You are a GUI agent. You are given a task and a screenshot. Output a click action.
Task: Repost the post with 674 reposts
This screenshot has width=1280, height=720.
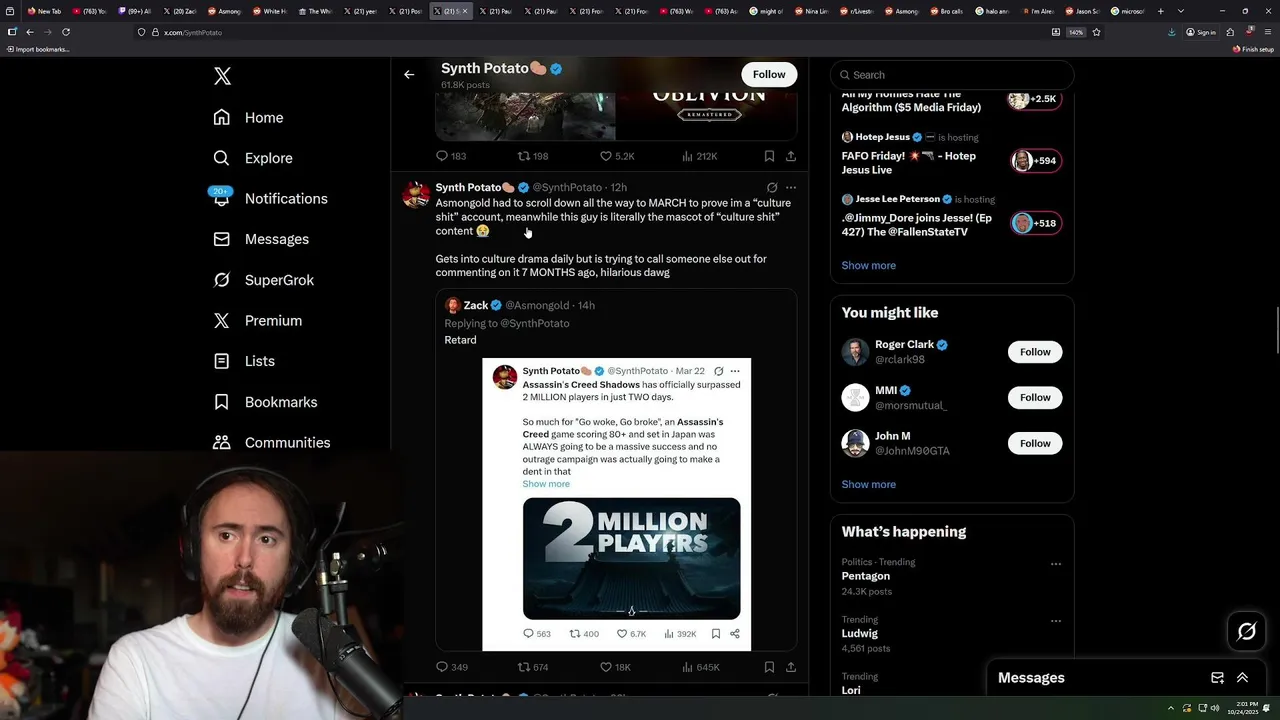click(532, 667)
